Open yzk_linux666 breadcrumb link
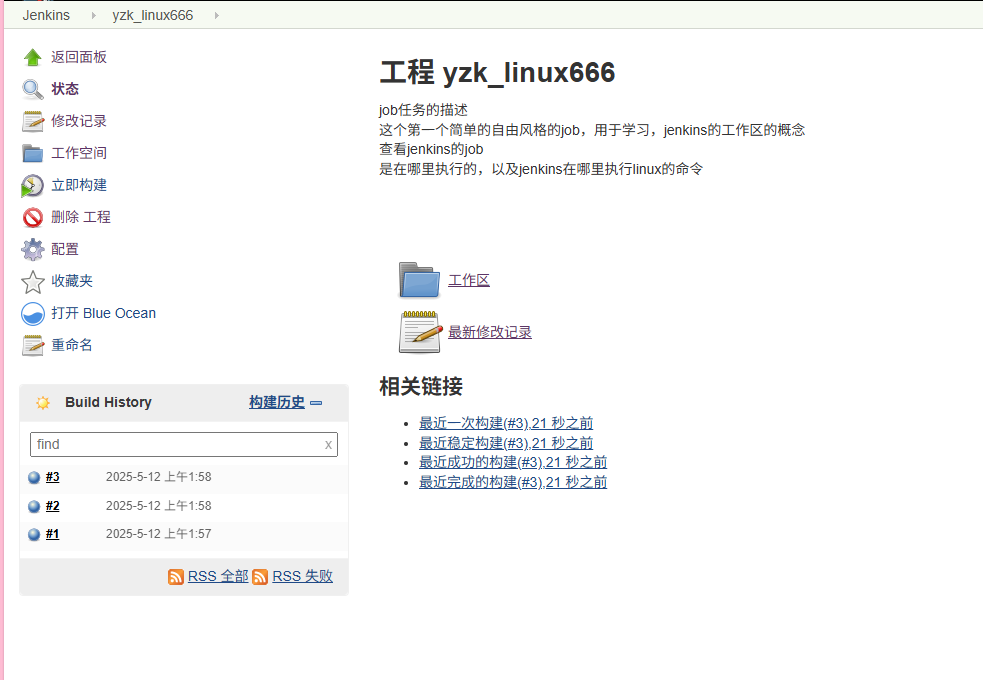Viewport: 983px width, 680px height. tap(152, 15)
